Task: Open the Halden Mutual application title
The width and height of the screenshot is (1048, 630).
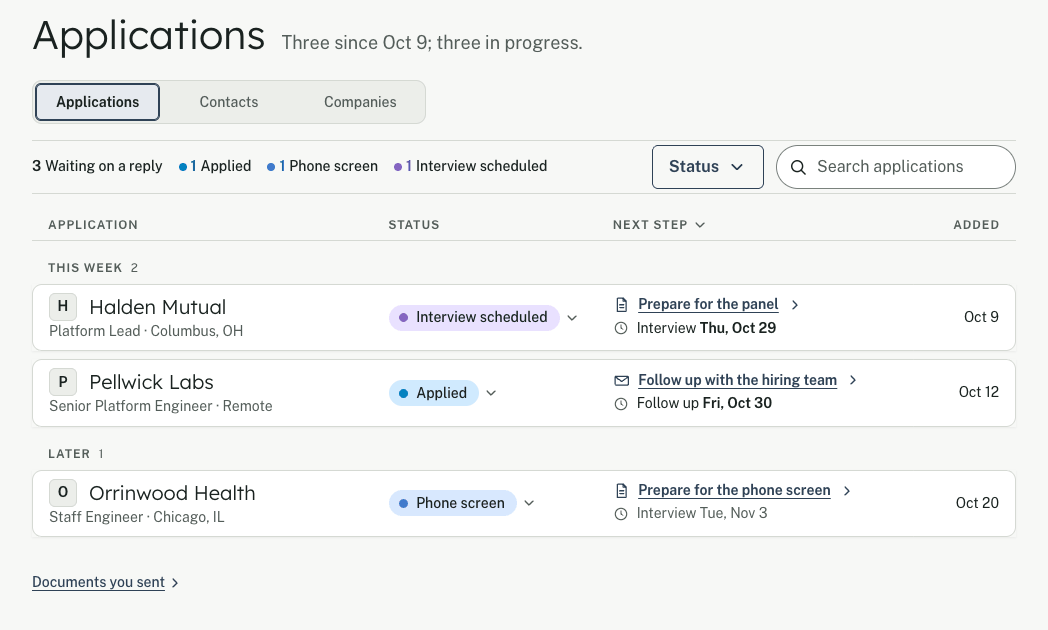Action: pyautogui.click(x=158, y=307)
